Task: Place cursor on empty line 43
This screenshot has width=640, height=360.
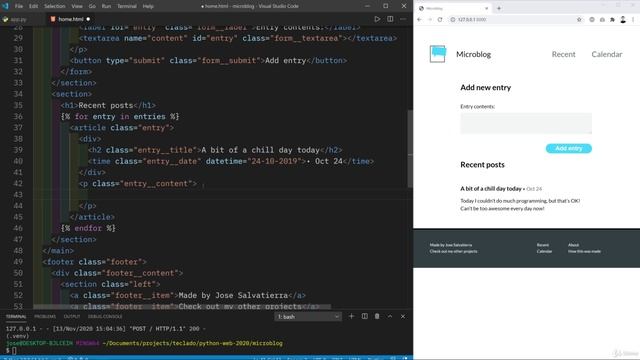Action: (220, 195)
